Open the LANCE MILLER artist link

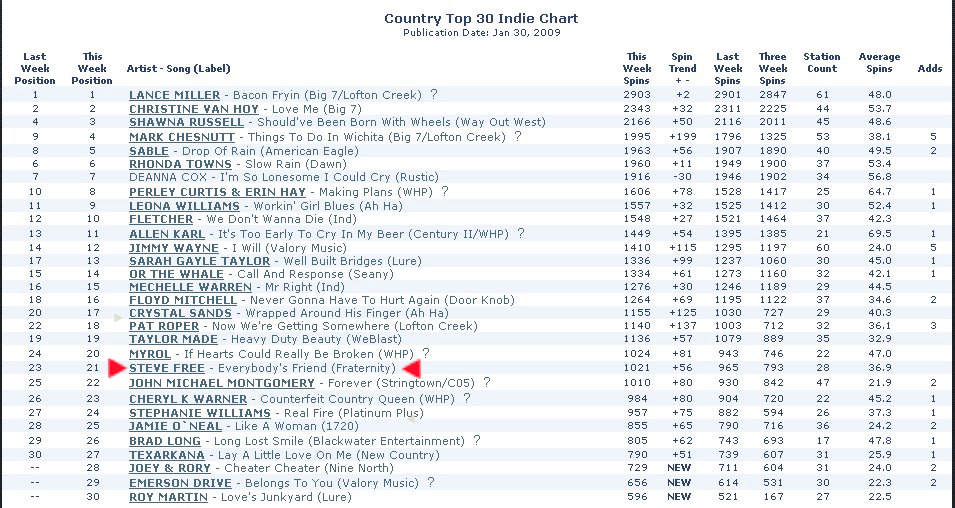pyautogui.click(x=174, y=95)
